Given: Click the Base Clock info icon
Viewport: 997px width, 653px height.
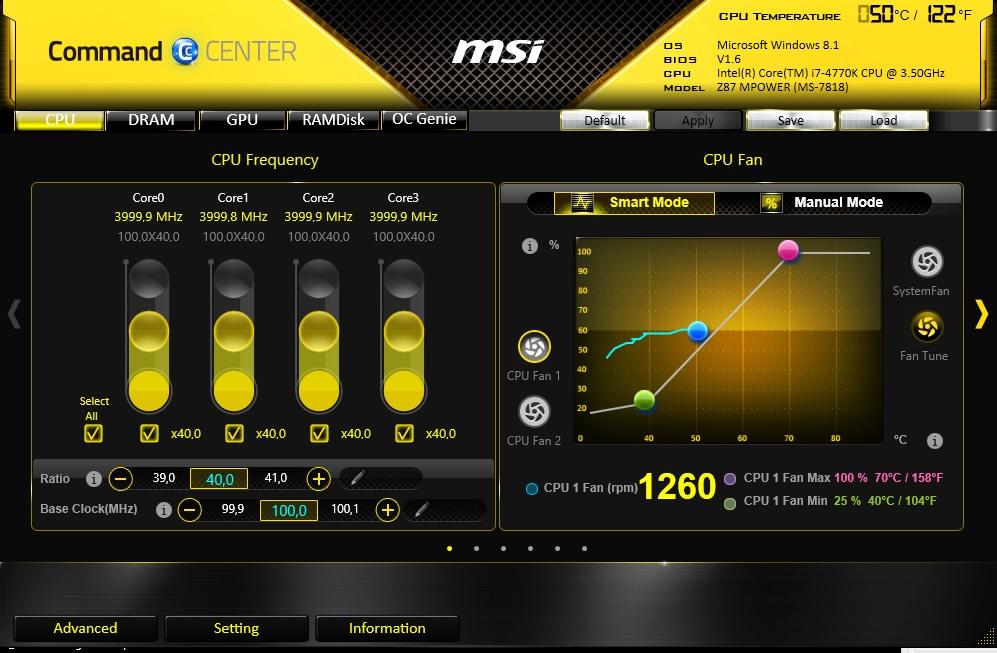Looking at the screenshot, I should [163, 510].
